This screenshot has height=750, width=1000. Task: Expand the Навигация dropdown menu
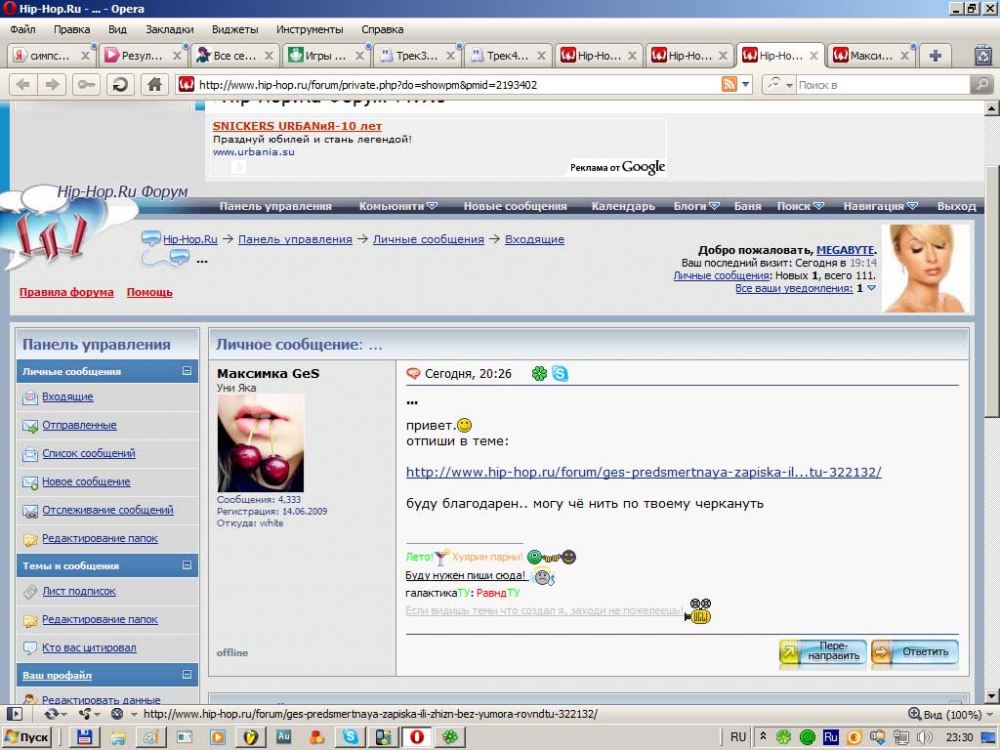click(x=913, y=206)
